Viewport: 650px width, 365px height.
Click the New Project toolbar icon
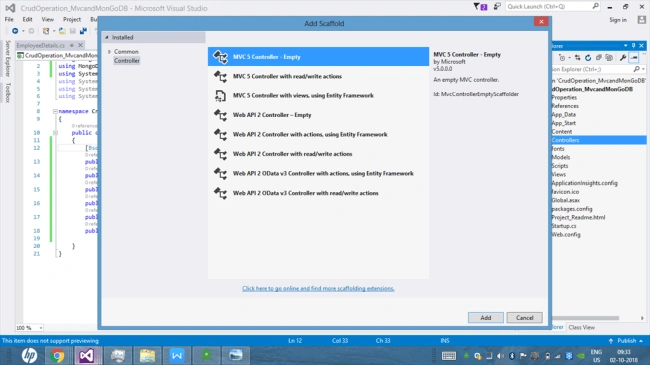(46, 31)
